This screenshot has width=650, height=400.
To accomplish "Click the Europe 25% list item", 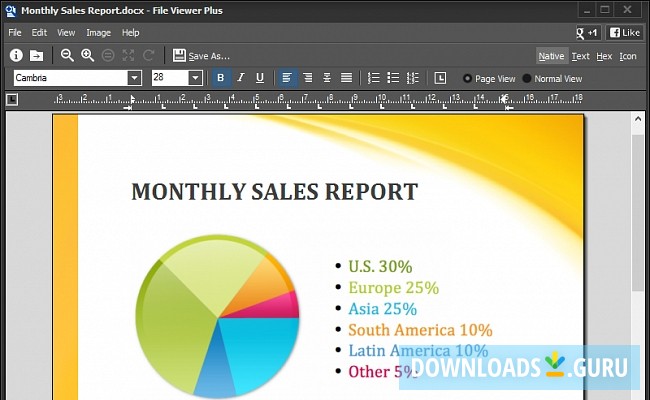I will click(393, 288).
